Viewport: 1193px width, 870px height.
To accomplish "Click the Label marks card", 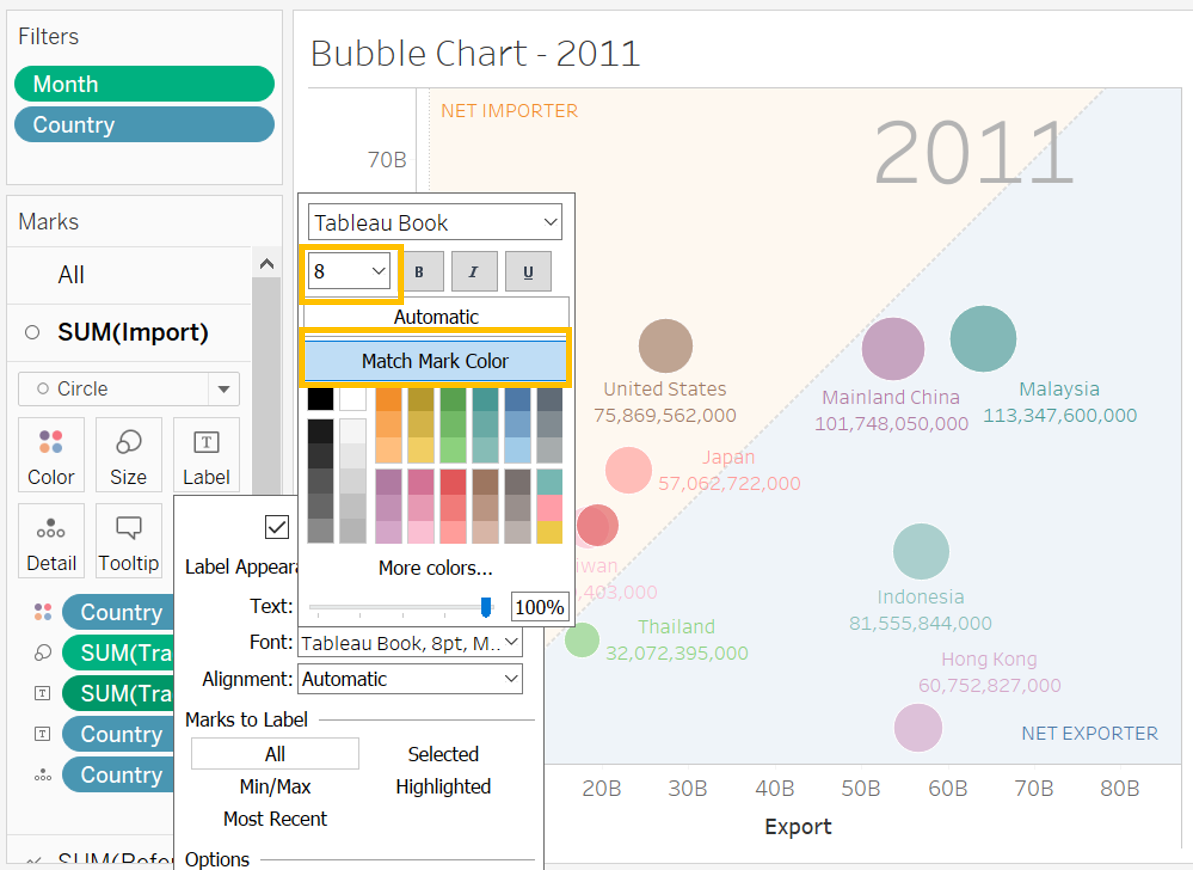I will tap(206, 455).
